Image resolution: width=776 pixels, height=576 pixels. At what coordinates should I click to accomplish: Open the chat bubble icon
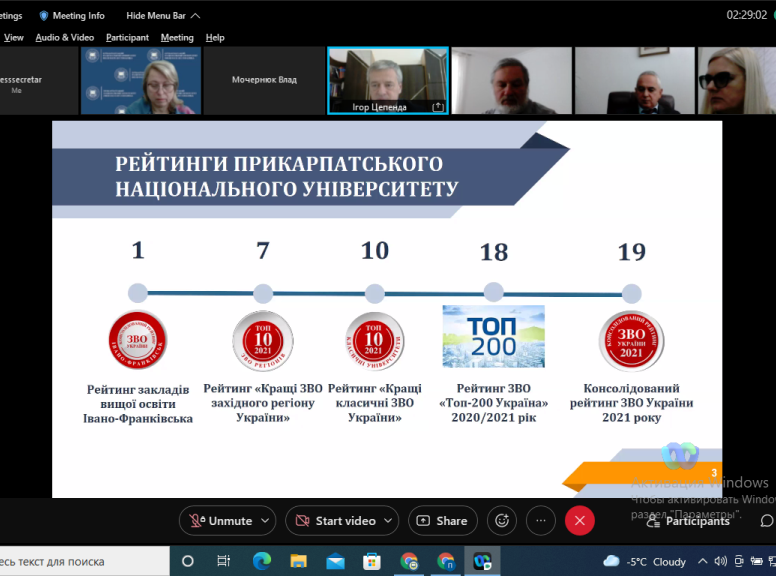tap(766, 521)
